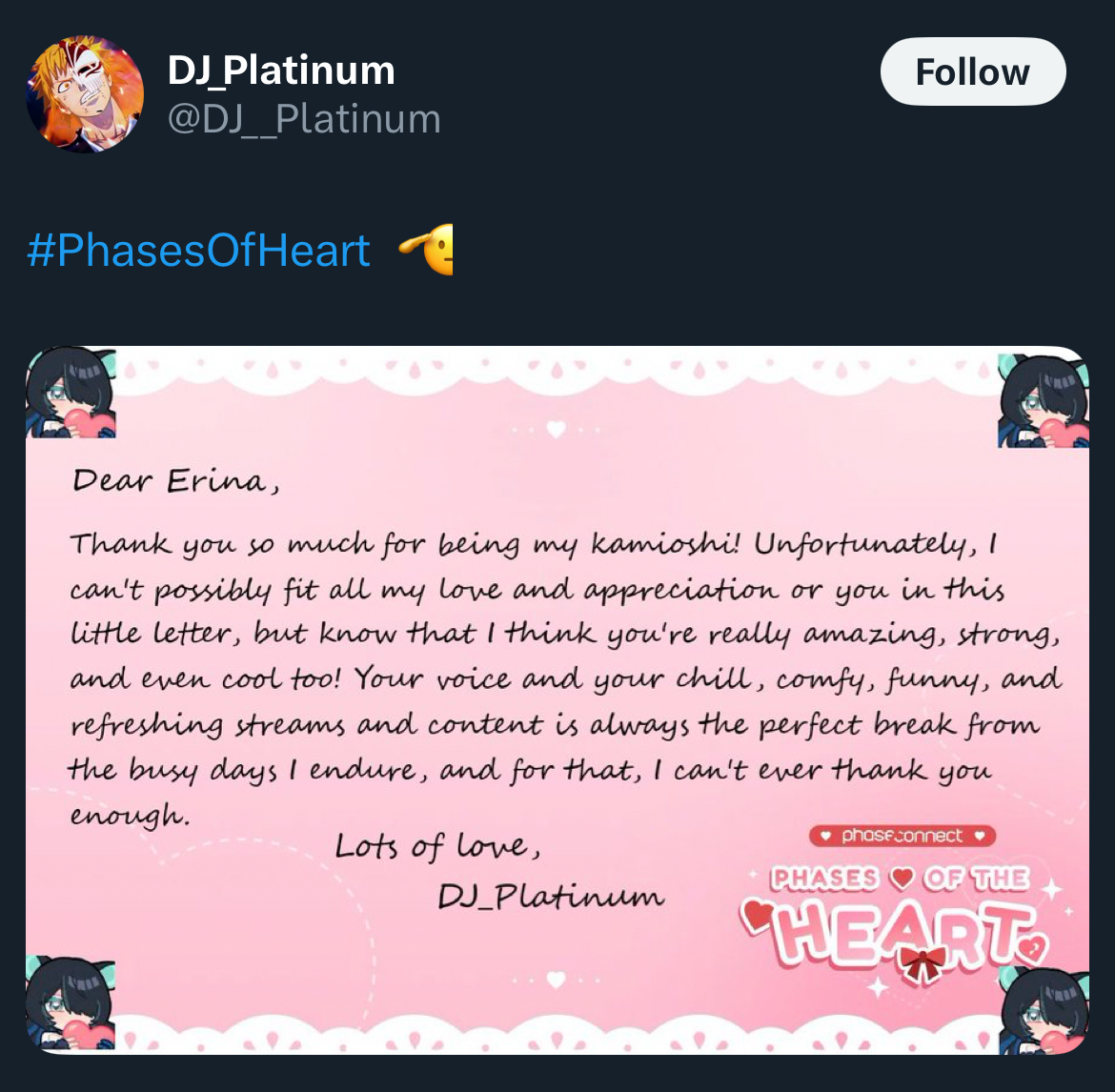This screenshot has width=1115, height=1092.
Task: Click the white heart atop the letter
Action: pyautogui.click(x=557, y=429)
